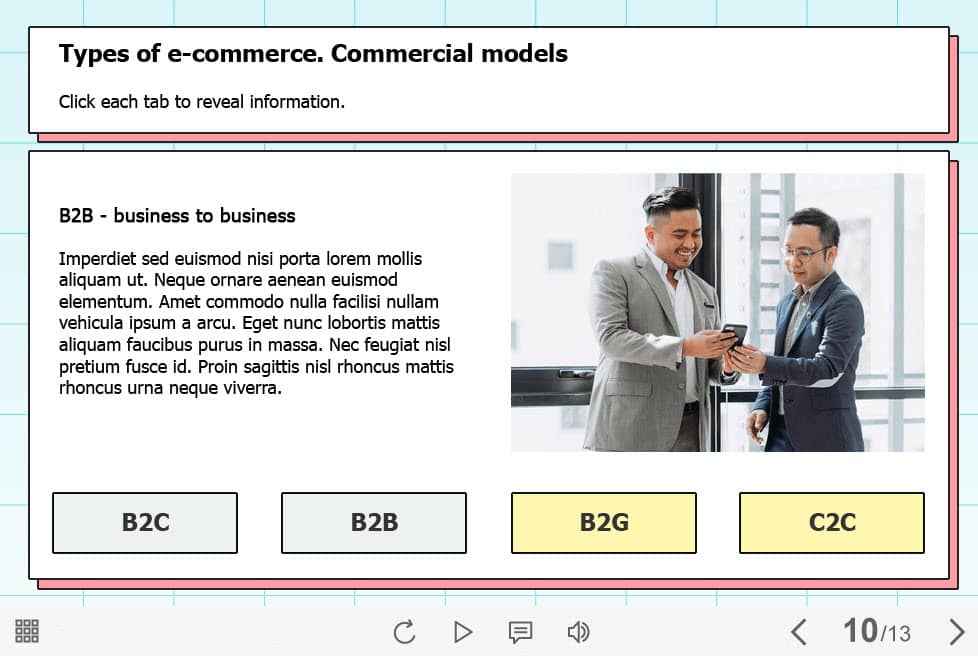Click the photo of two businessmen
Image resolution: width=978 pixels, height=656 pixels.
(x=717, y=312)
